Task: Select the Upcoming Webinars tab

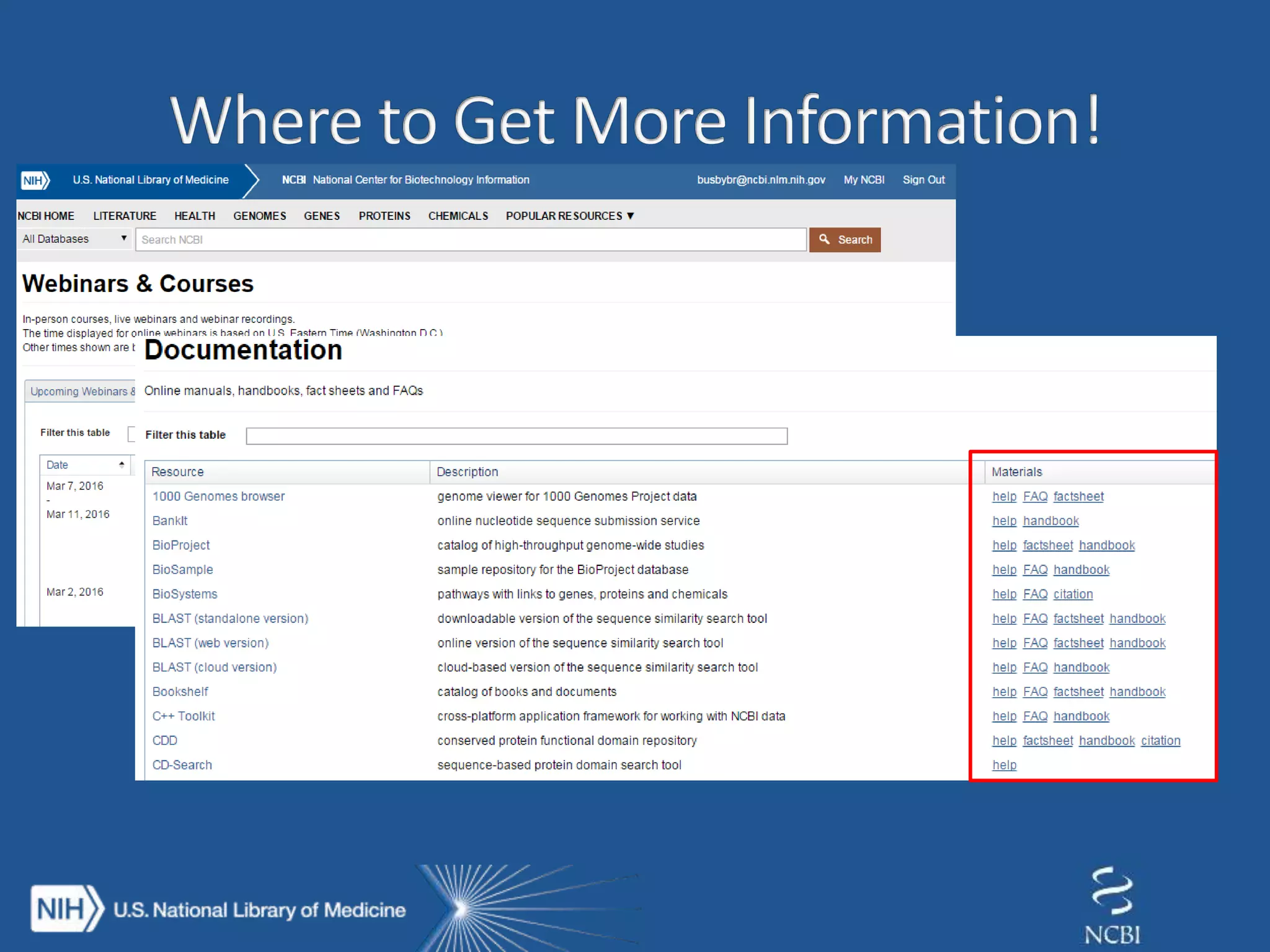Action: (81, 392)
